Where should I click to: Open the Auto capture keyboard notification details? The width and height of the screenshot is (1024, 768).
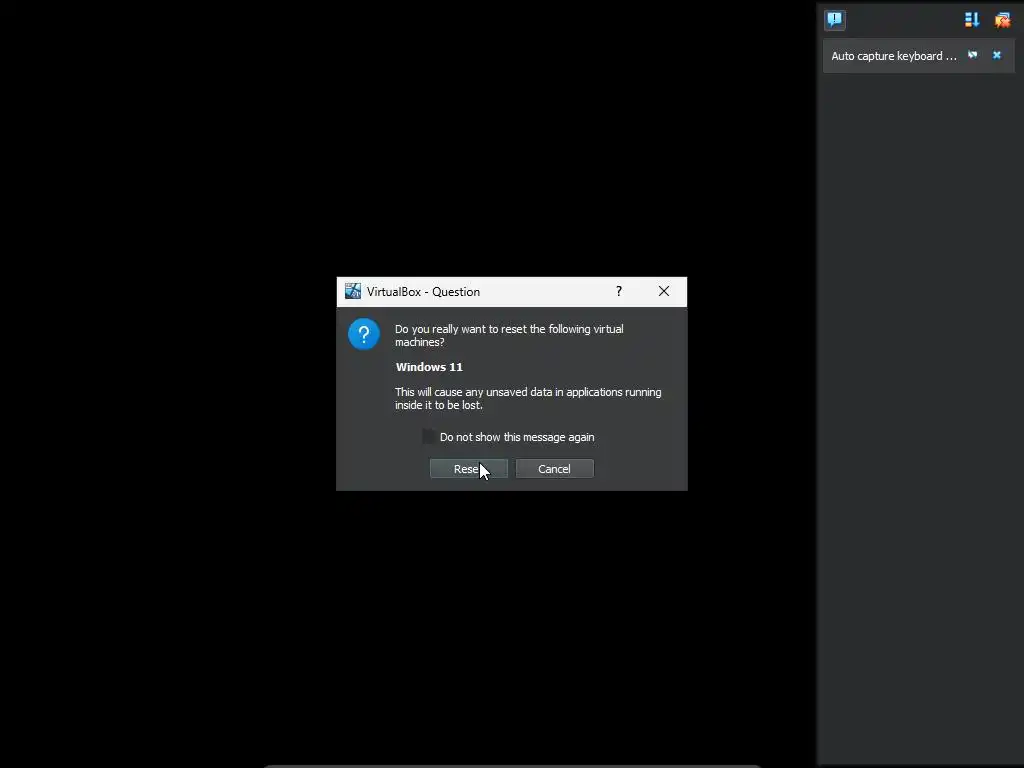click(x=972, y=56)
